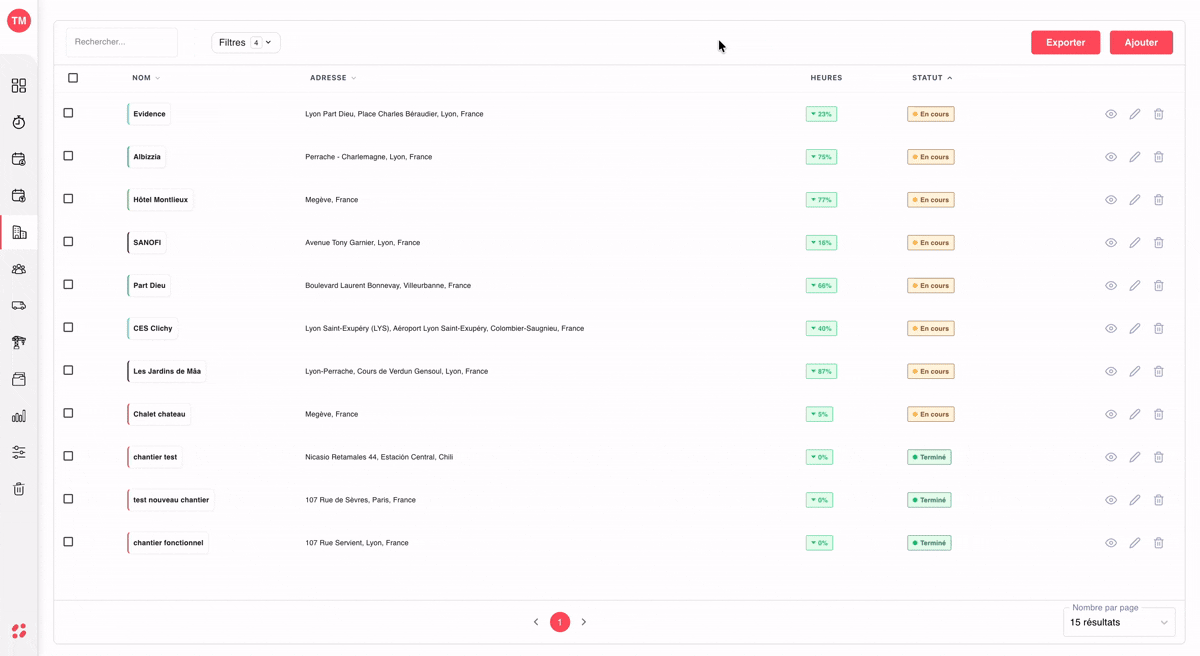Image resolution: width=1200 pixels, height=656 pixels.
Task: Edit the Albizzia row with pencil icon
Action: (1135, 157)
